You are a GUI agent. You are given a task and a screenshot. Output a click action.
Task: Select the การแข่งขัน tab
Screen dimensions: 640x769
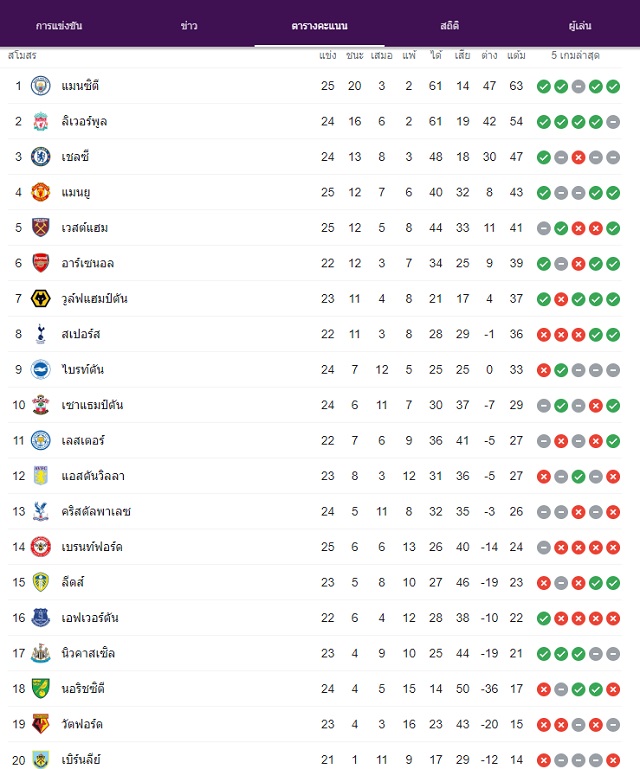[59, 26]
